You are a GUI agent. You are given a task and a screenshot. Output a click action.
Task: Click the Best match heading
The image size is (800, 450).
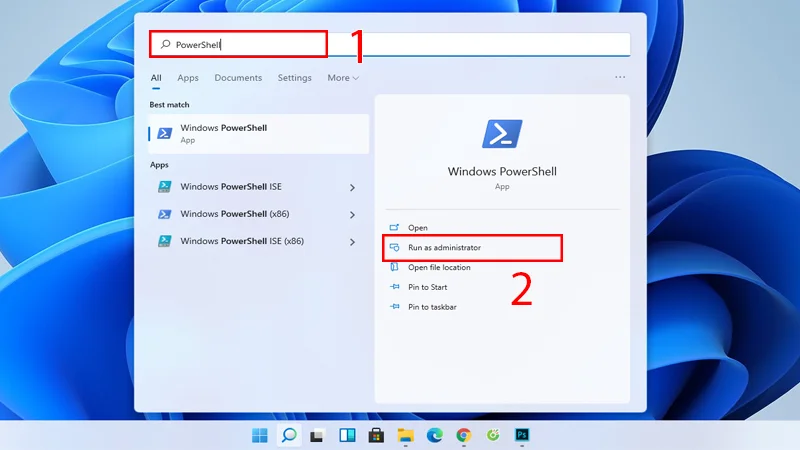tap(169, 105)
